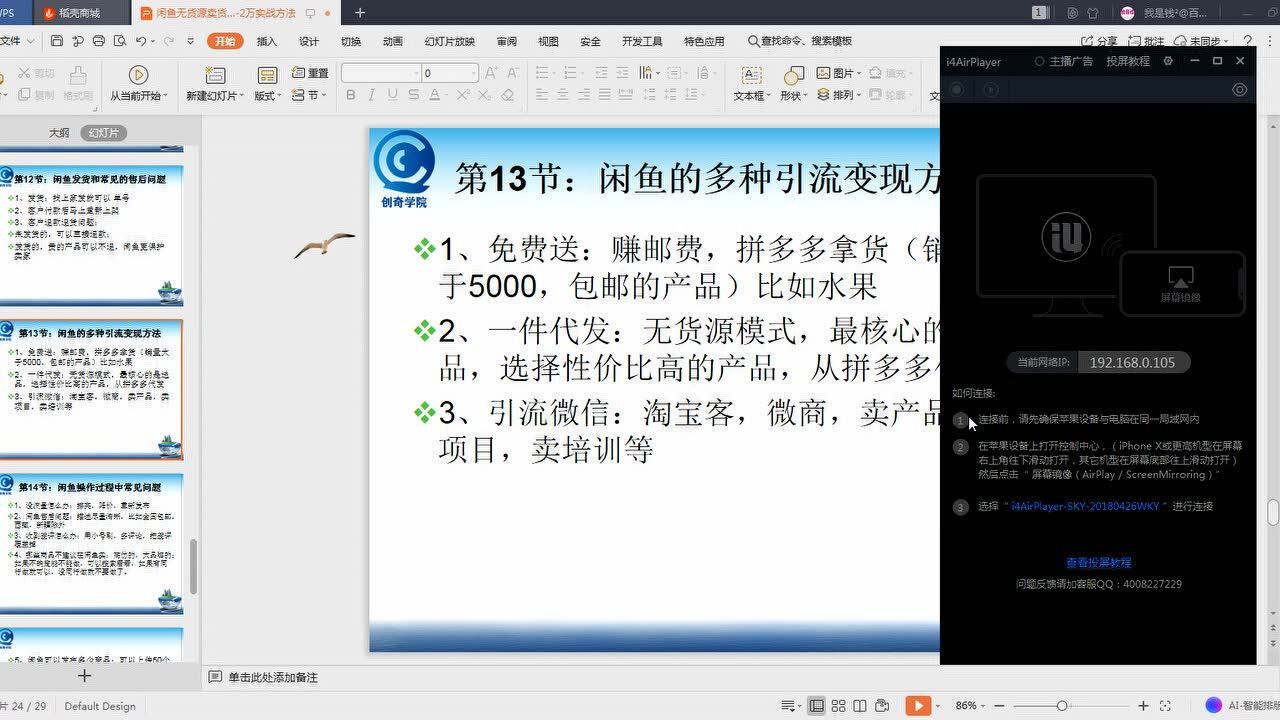Open the Picture (图片) dropdown
This screenshot has width=1280, height=720.
tap(839, 73)
